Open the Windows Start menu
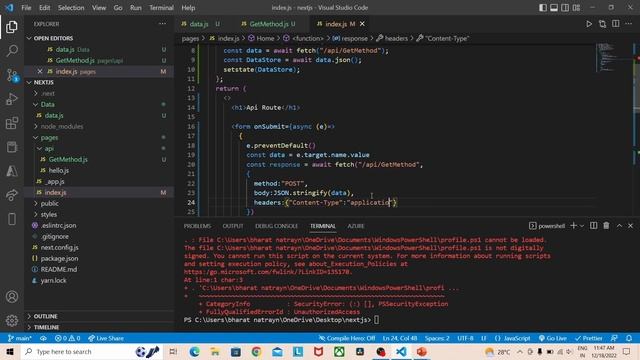The width and height of the screenshot is (640, 360). (10, 351)
